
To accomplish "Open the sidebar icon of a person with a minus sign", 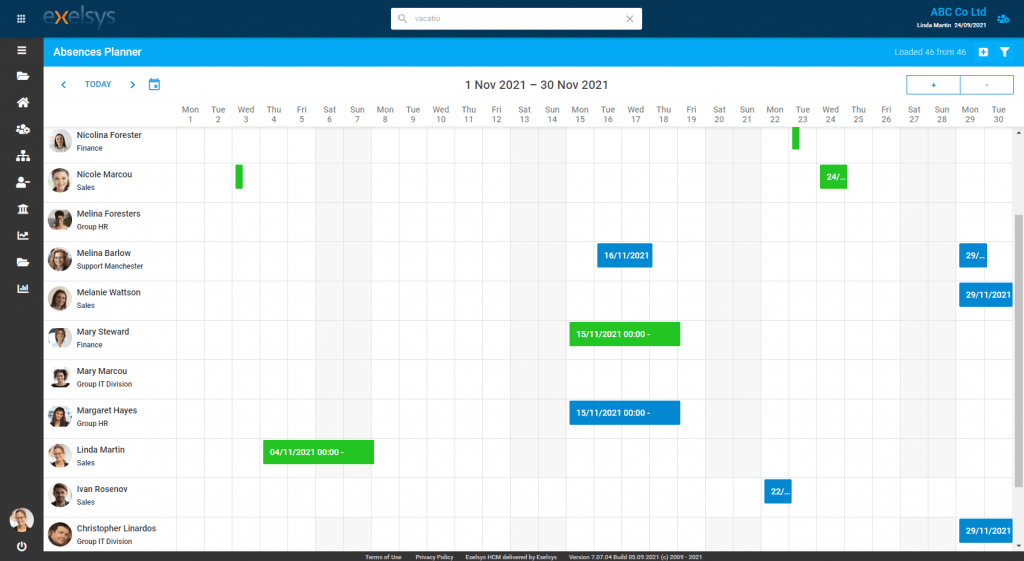I will tap(23, 182).
